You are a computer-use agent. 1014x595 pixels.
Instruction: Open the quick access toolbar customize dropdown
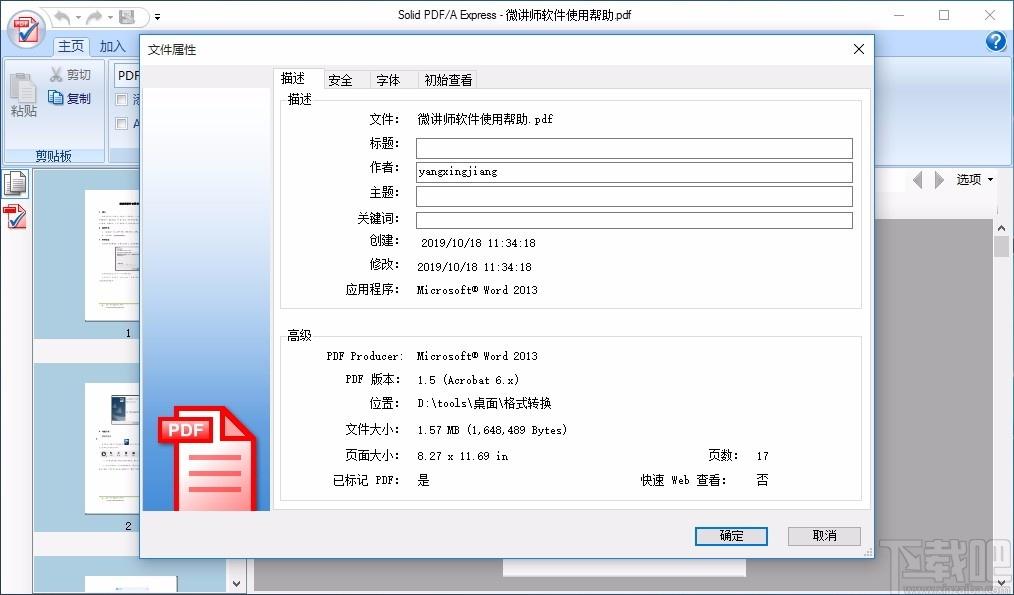coord(157,17)
